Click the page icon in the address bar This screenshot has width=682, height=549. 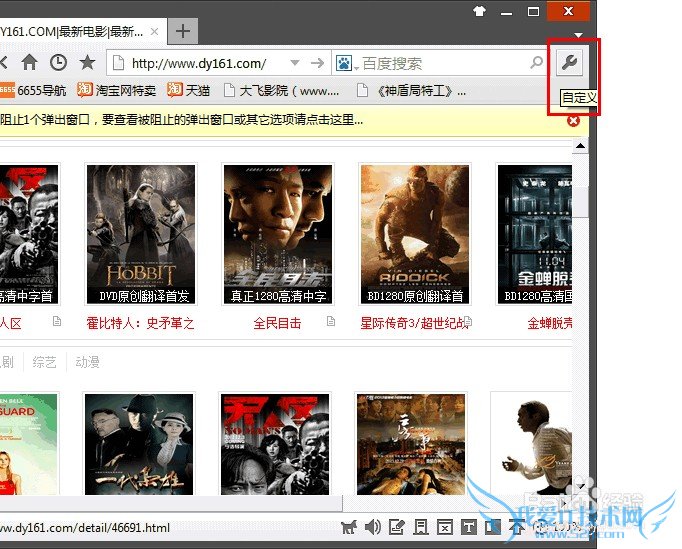tap(118, 63)
